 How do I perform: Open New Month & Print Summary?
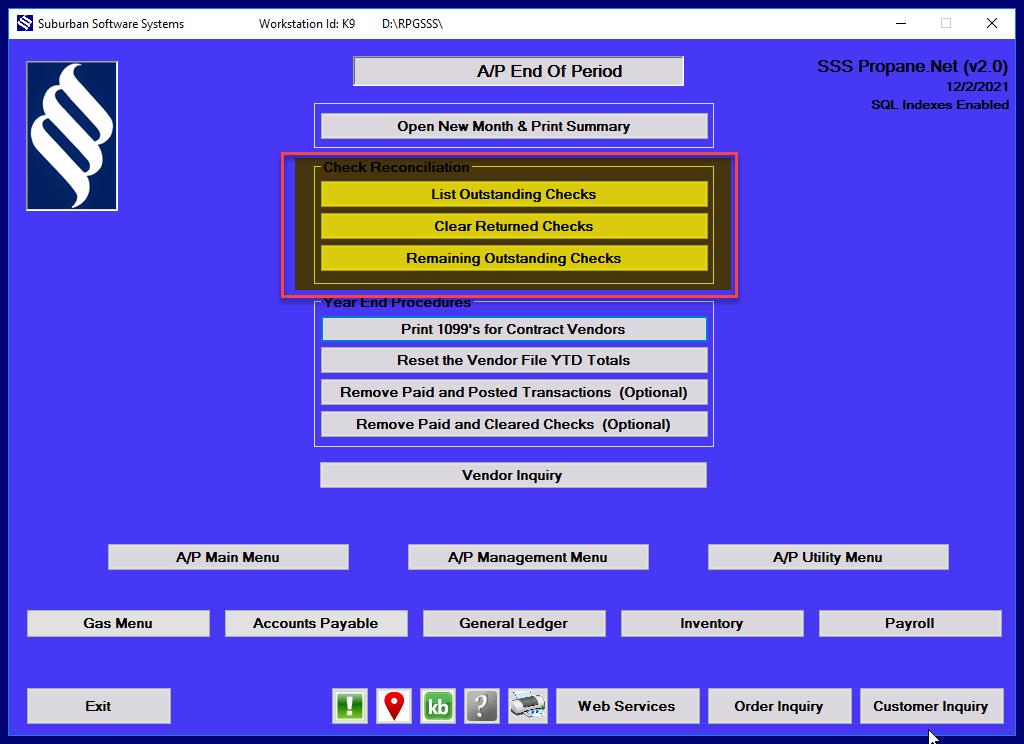514,126
